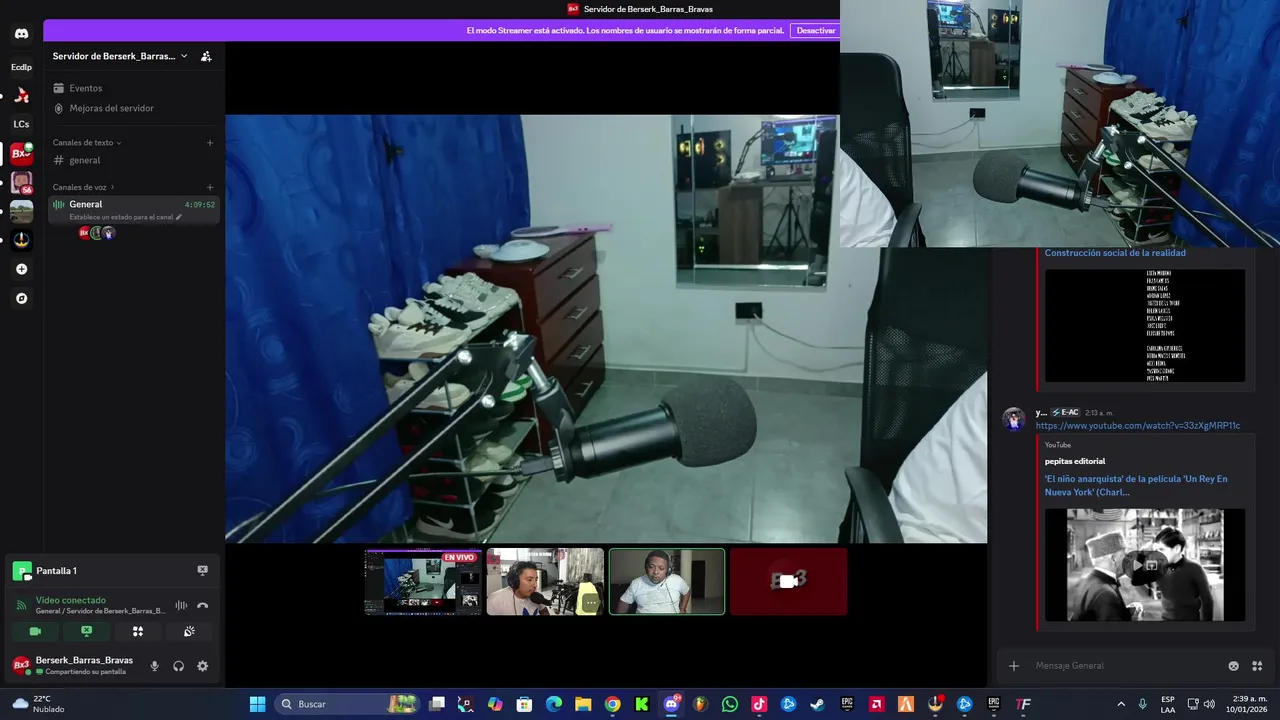The height and width of the screenshot is (720, 1280).
Task: Open the rocket emblem server
Action: (x=21, y=240)
